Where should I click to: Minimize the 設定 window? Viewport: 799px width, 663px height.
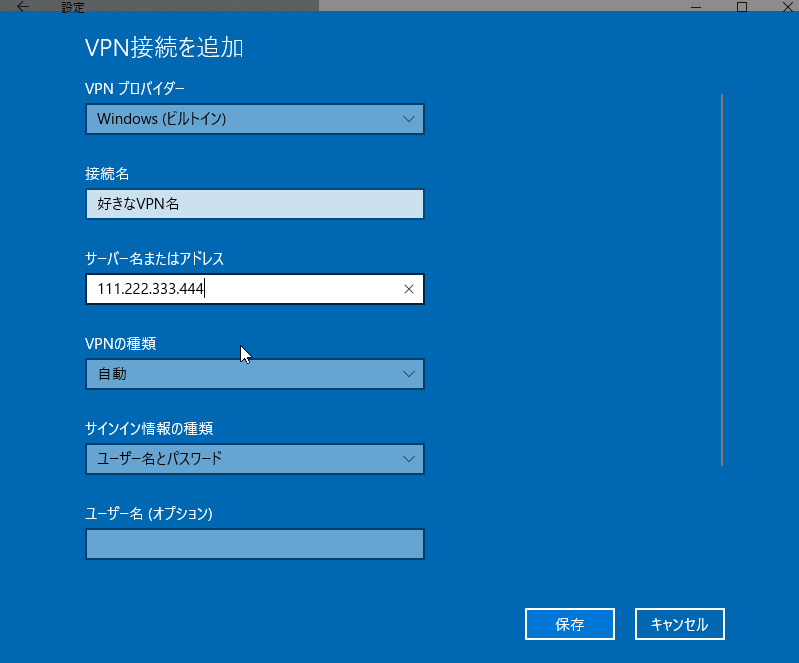tap(696, 6)
